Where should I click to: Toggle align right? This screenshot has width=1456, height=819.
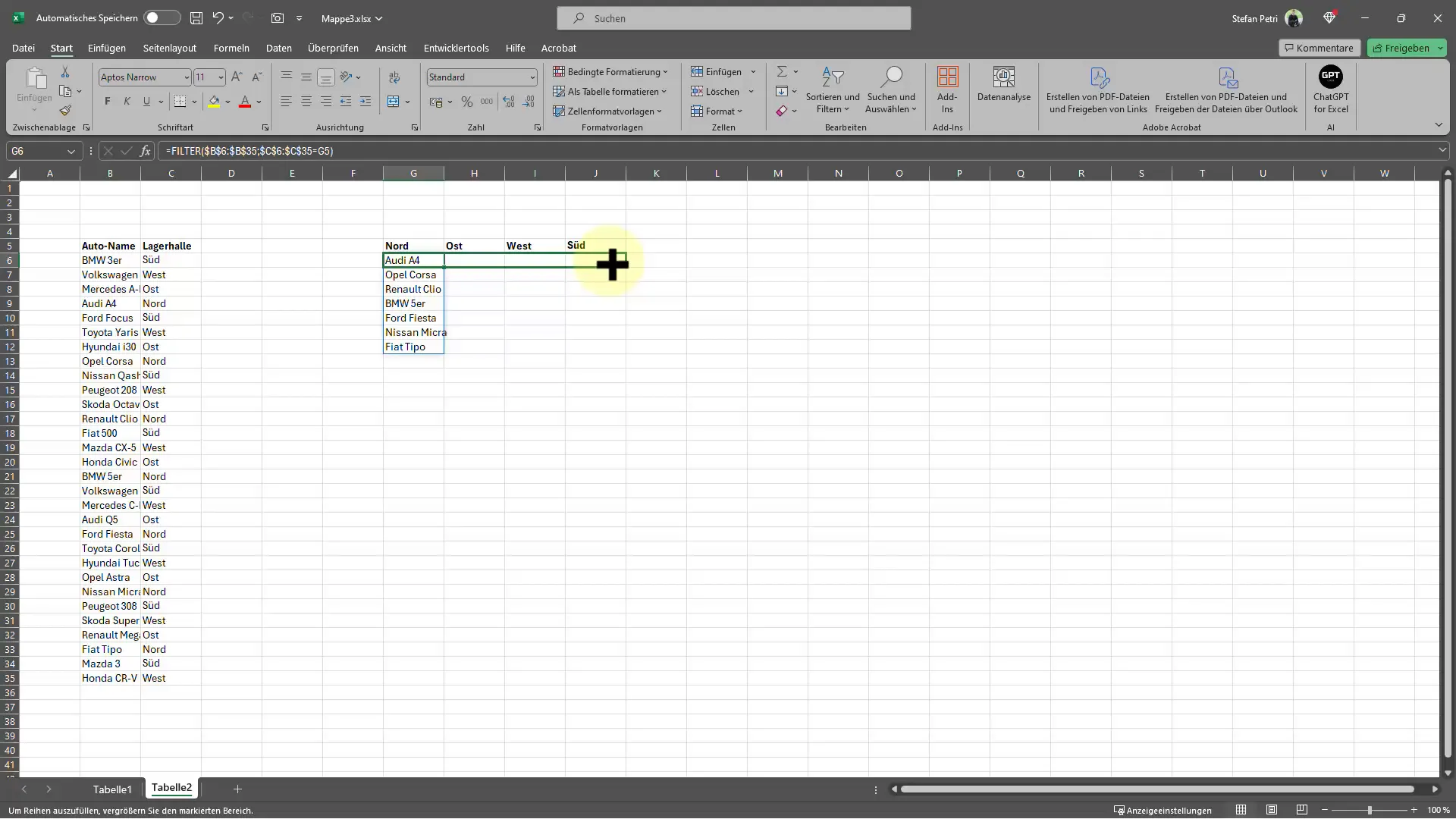(x=326, y=102)
